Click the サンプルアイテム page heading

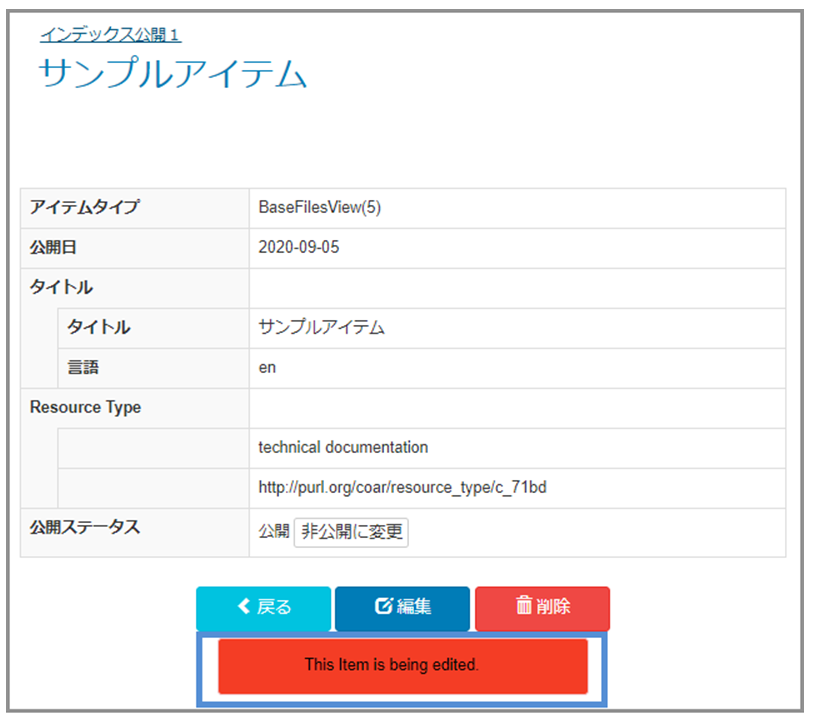(x=173, y=76)
